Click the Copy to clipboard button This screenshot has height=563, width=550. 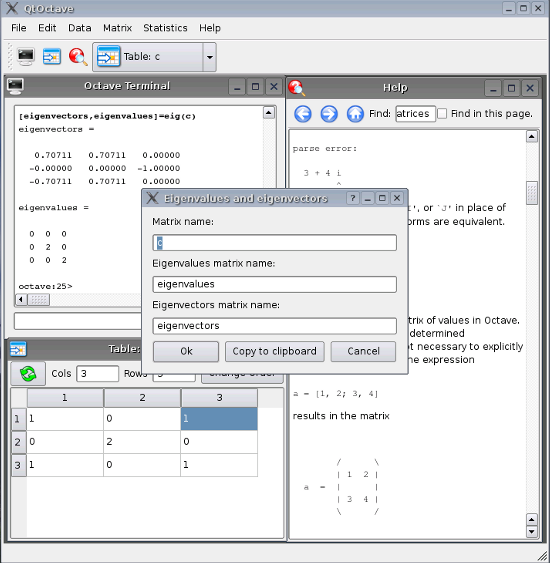275,351
